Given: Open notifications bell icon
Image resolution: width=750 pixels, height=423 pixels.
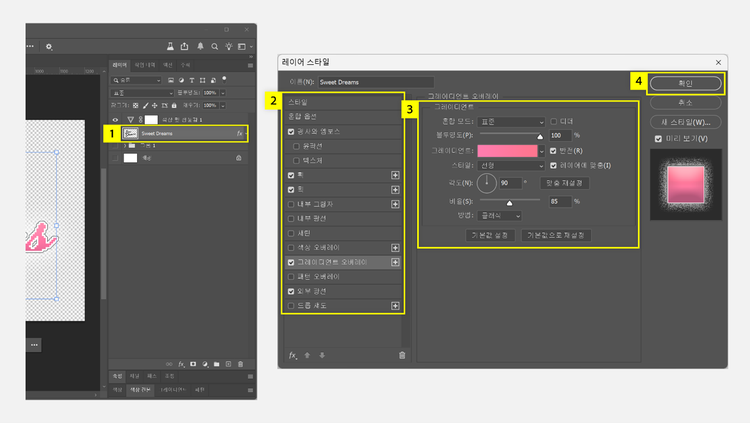Looking at the screenshot, I should pos(200,46).
